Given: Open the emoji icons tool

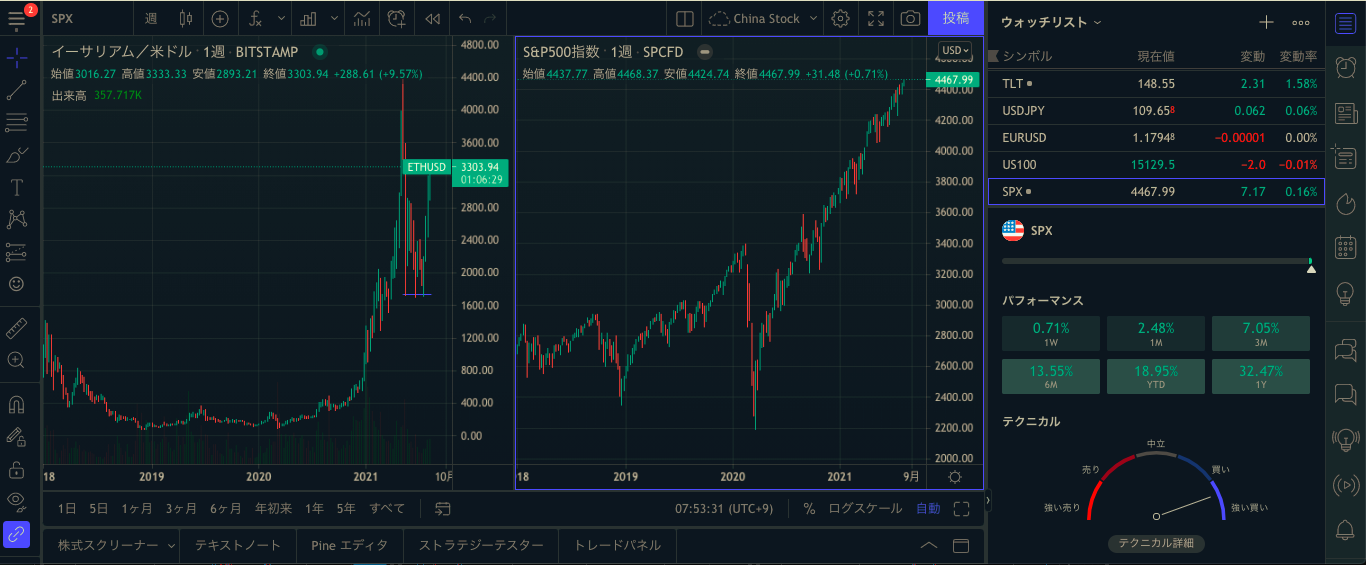Looking at the screenshot, I should click(x=17, y=284).
